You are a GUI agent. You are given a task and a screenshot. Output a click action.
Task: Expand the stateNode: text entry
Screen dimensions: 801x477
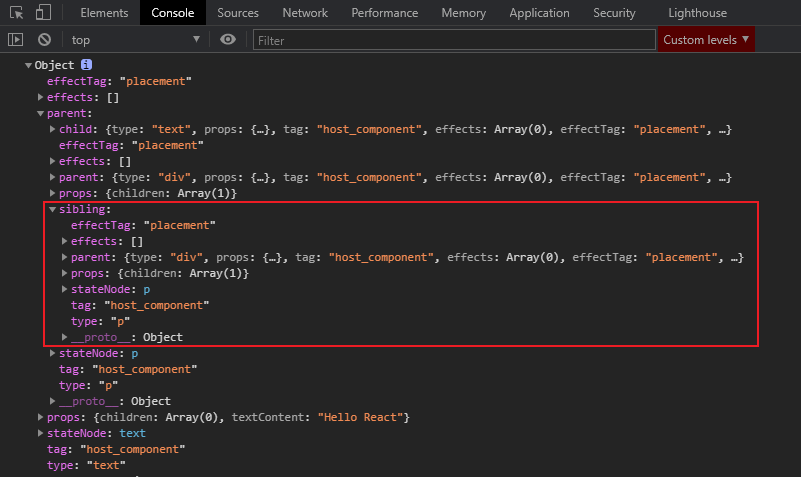click(41, 433)
